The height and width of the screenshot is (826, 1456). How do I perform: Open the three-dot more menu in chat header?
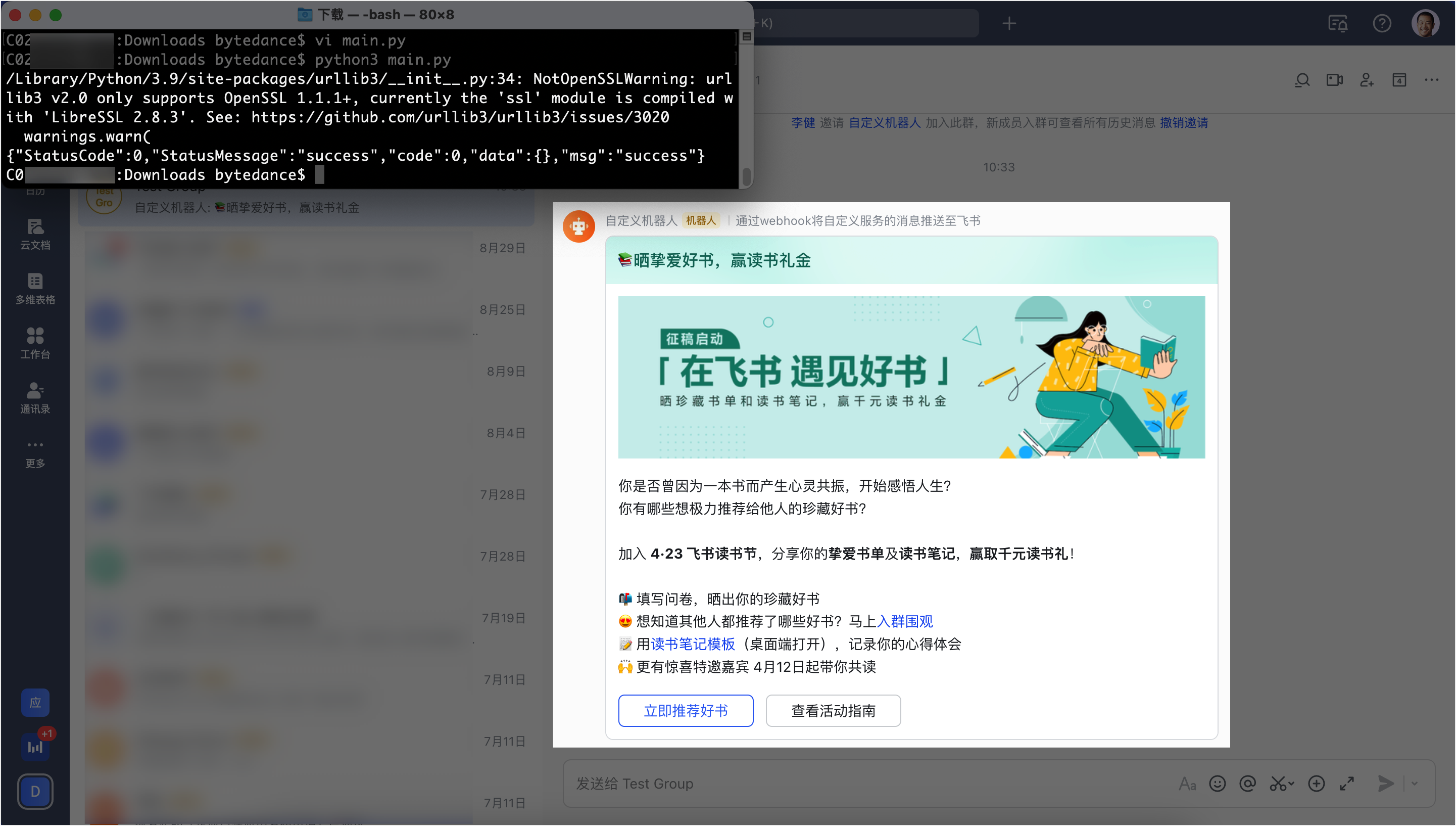click(1431, 80)
